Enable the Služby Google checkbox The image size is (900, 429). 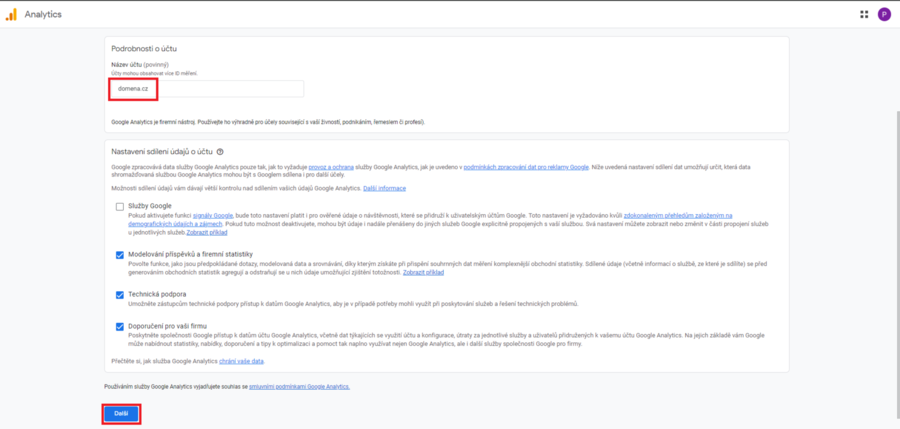click(x=120, y=207)
